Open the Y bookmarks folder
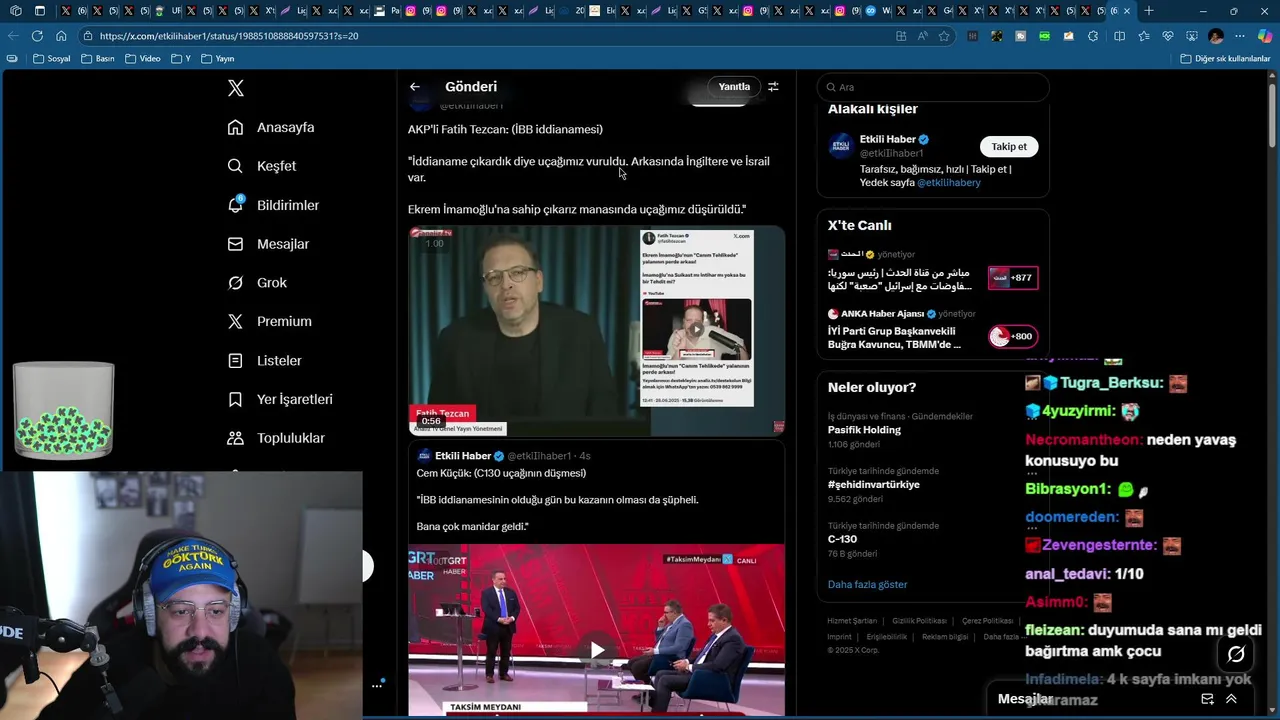1280x720 pixels. point(181,59)
